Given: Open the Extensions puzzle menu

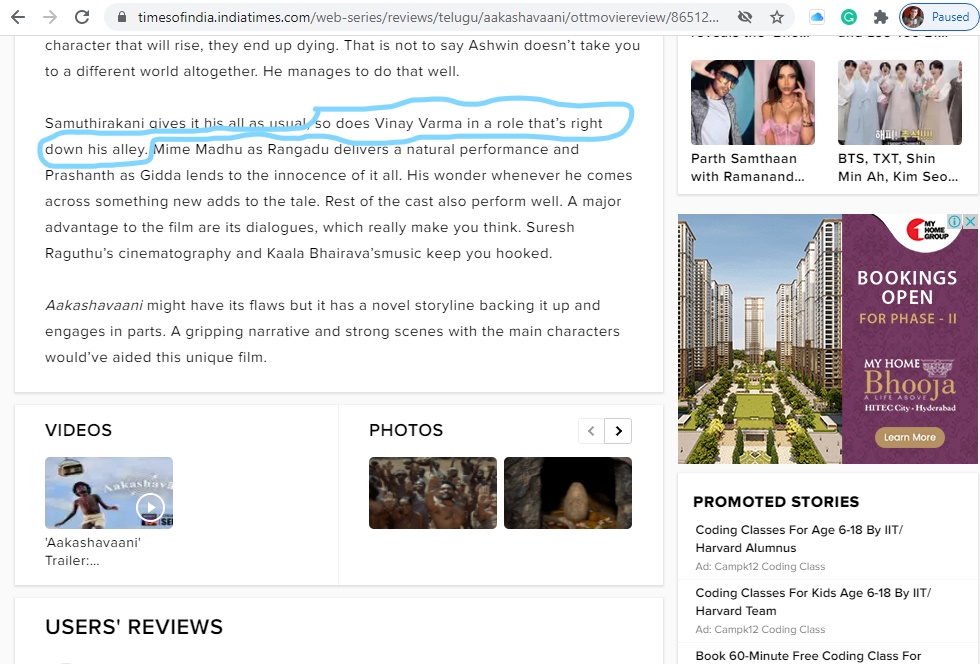Looking at the screenshot, I should pos(881,17).
